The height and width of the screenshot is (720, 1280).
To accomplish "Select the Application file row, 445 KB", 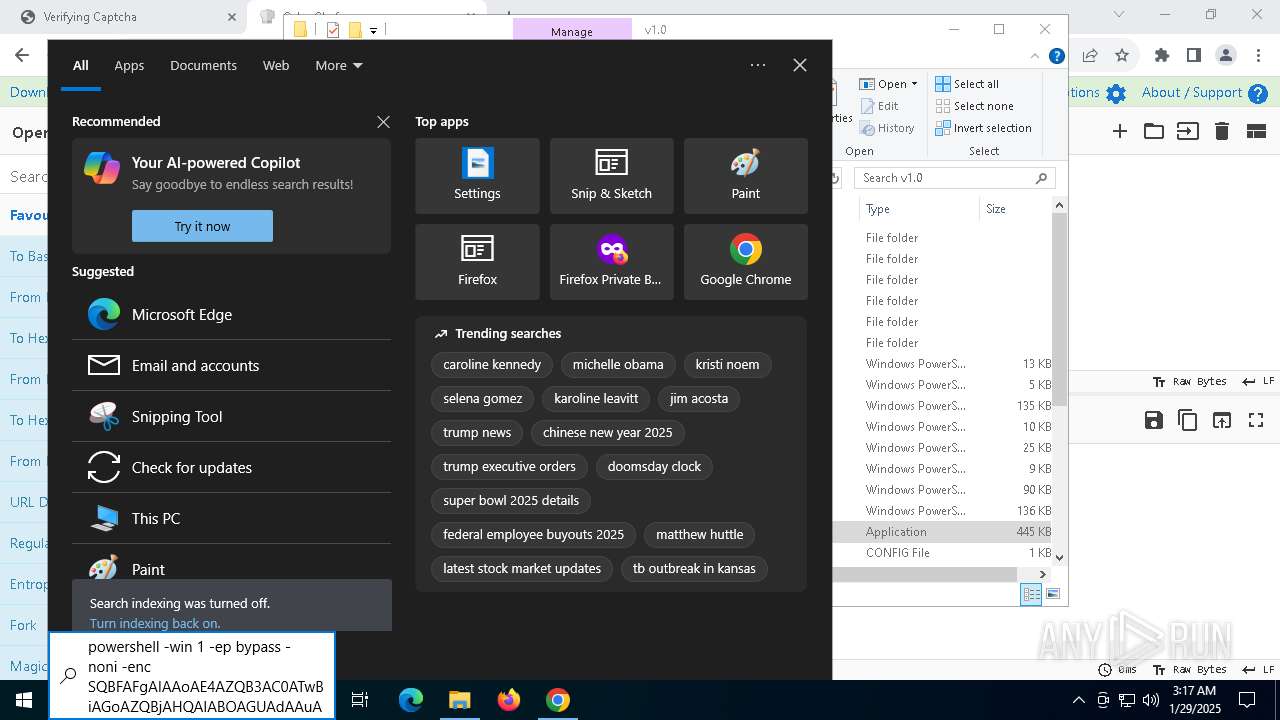I will click(x=944, y=532).
